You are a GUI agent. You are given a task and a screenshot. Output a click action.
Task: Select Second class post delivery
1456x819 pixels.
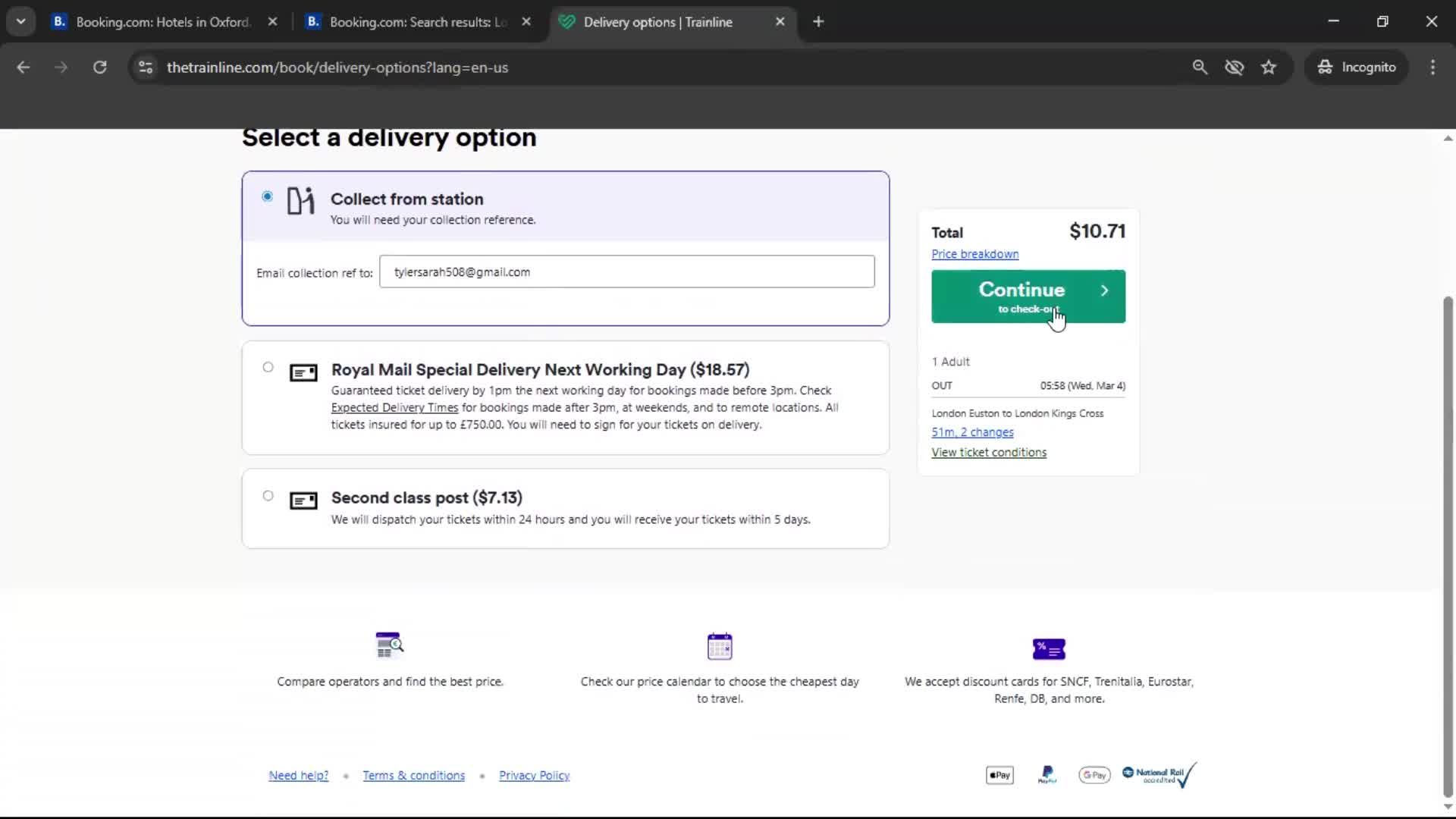click(x=267, y=495)
